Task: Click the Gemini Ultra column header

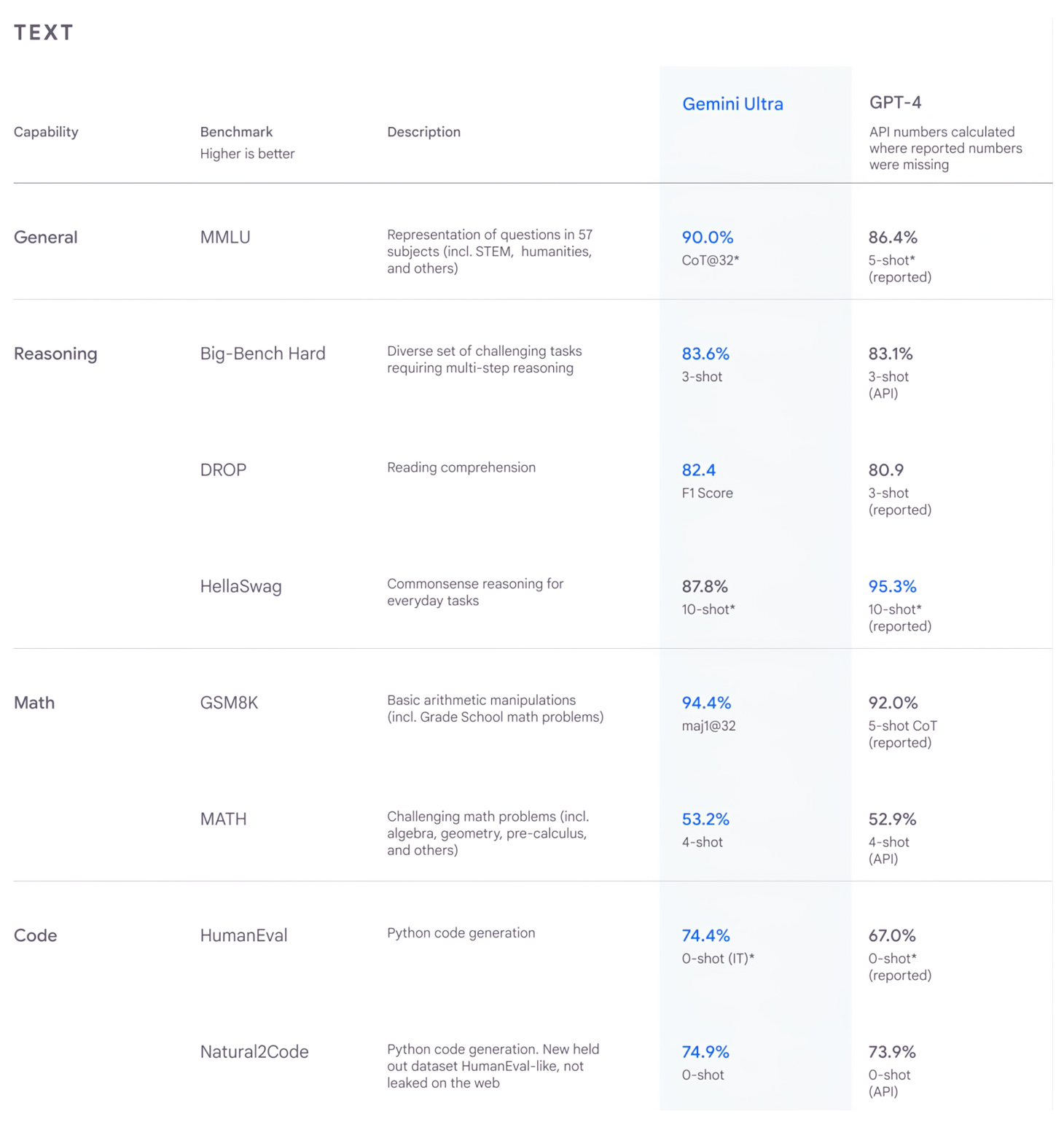Action: pyautogui.click(x=732, y=104)
